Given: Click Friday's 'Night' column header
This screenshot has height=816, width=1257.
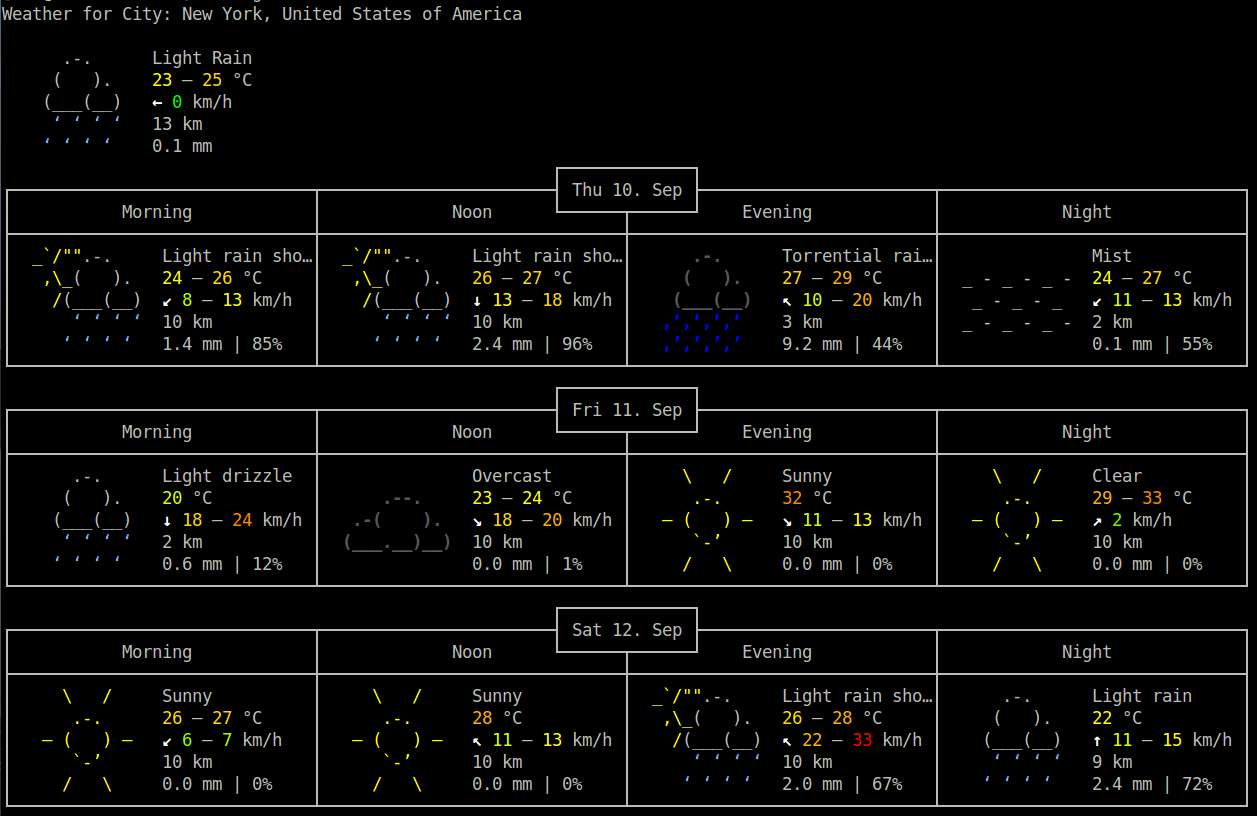Looking at the screenshot, I should pos(1087,432).
